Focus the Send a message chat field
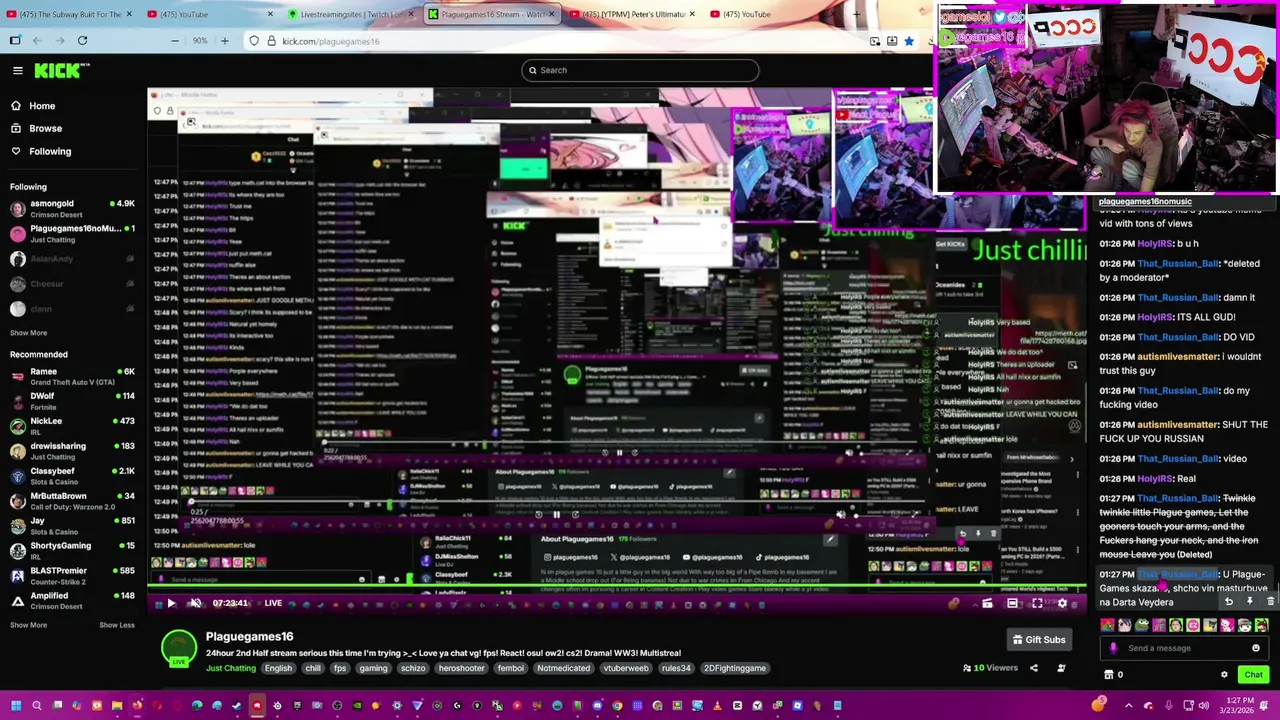1280x720 pixels. [1184, 648]
